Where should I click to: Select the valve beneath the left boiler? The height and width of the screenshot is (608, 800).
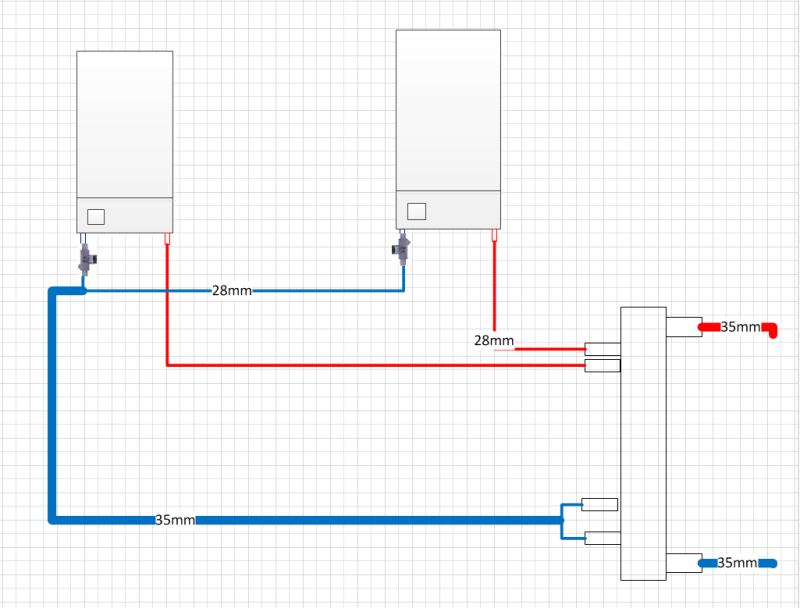(x=87, y=259)
